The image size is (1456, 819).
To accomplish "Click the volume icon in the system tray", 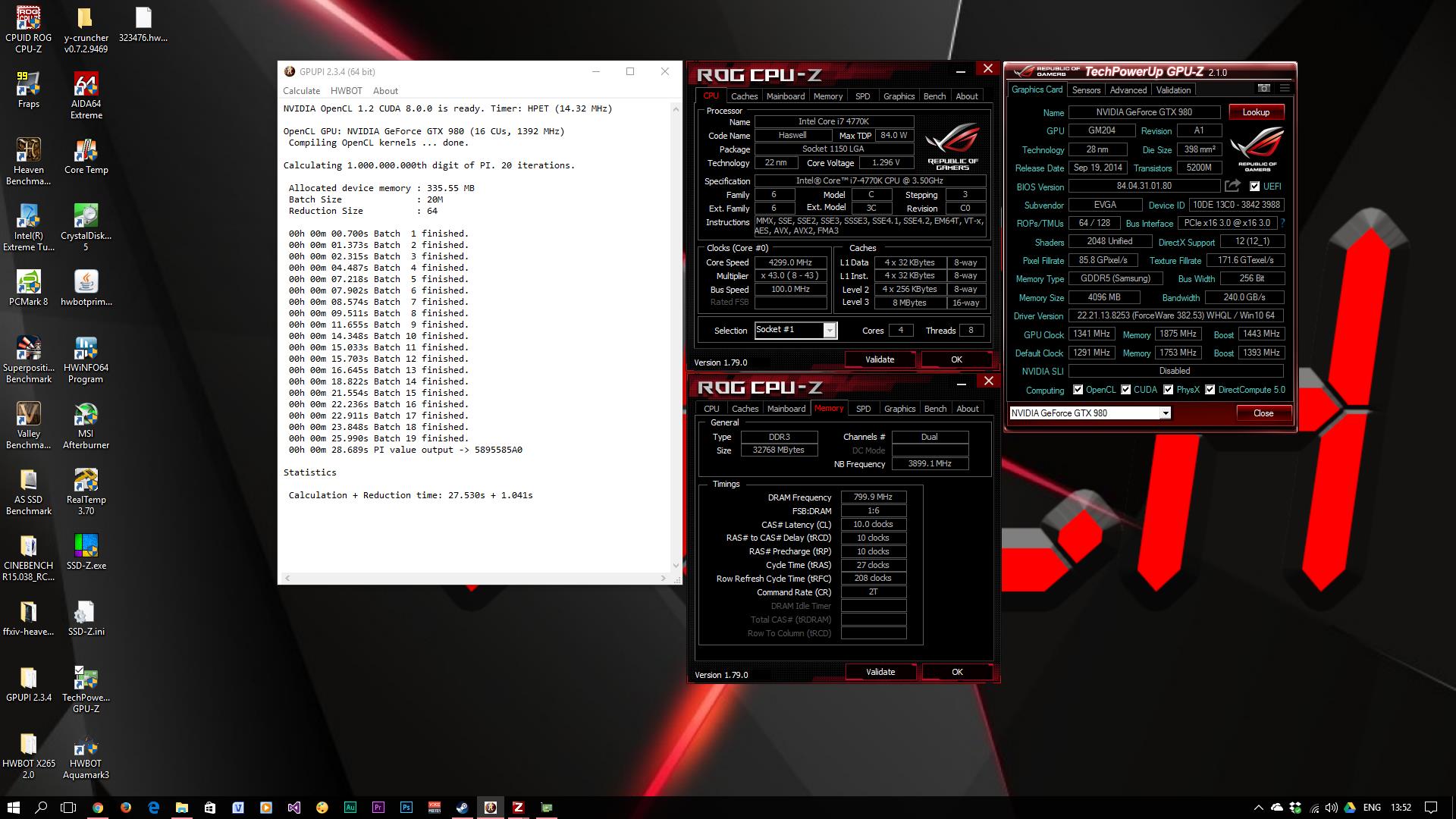I will (1332, 808).
